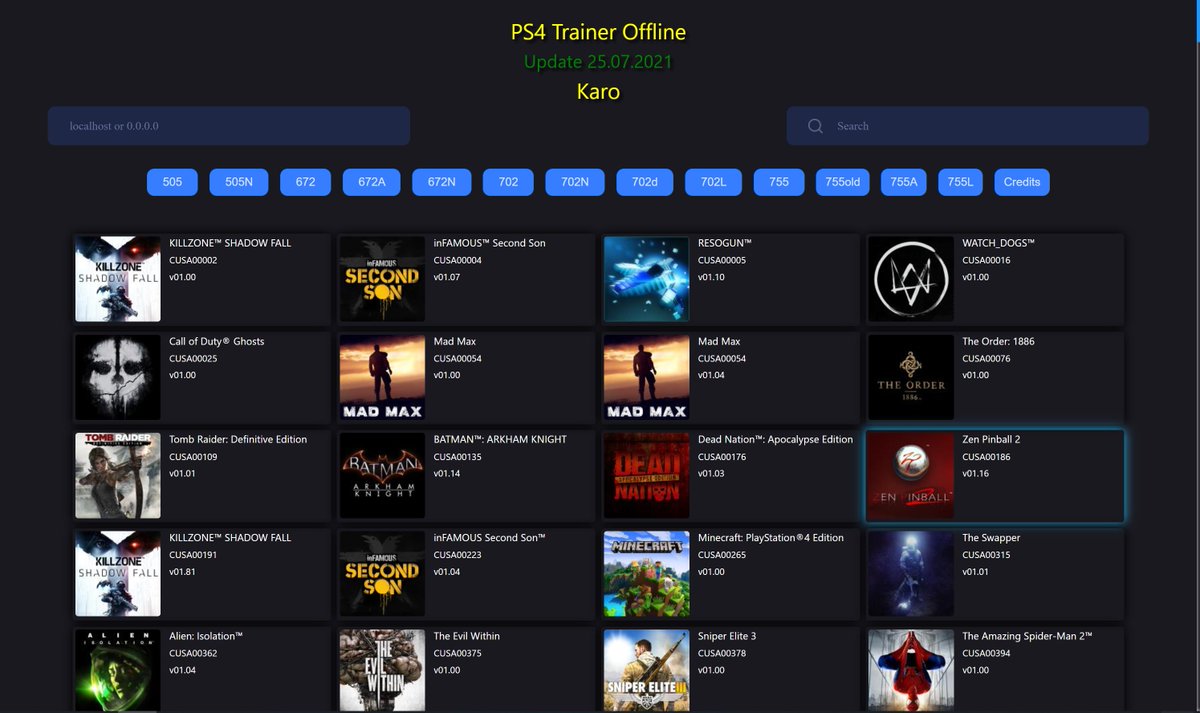Open the Batman Arkham Knight cover thumbnail

coord(382,475)
